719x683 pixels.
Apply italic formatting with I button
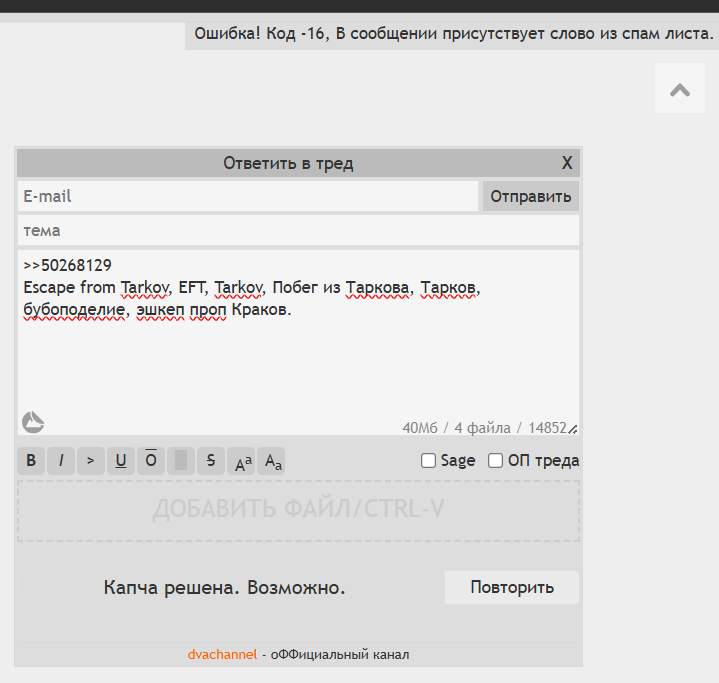[x=61, y=461]
